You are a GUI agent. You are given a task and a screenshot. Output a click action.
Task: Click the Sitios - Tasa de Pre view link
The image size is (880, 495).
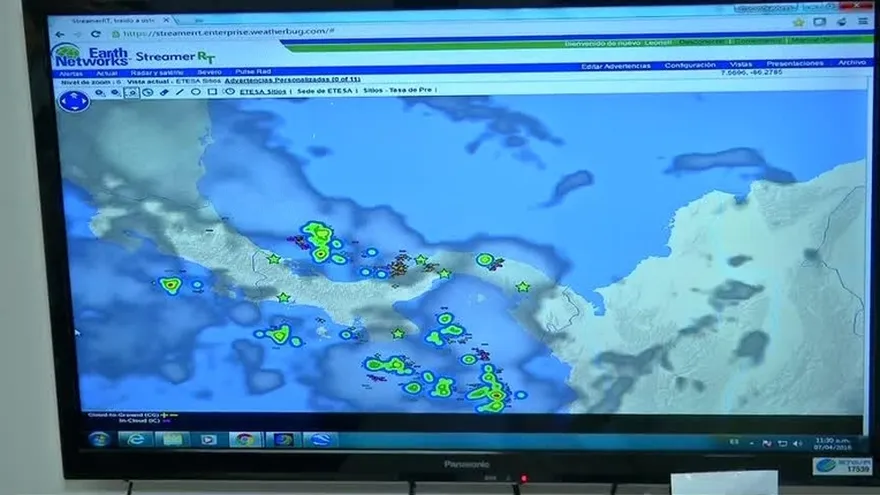click(x=397, y=90)
